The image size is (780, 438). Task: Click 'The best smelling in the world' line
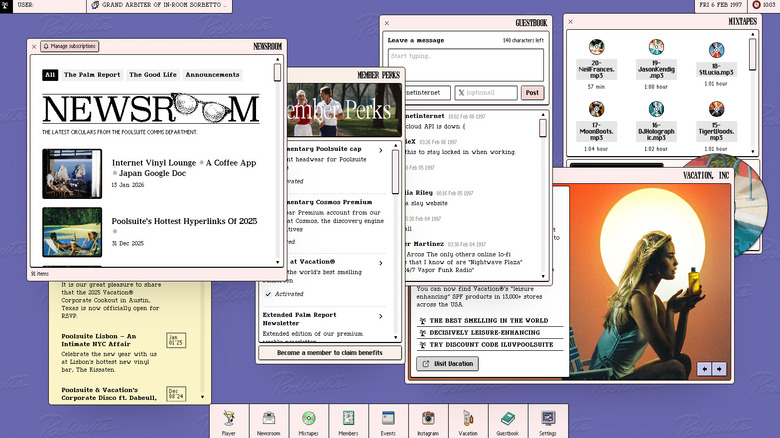coord(489,321)
